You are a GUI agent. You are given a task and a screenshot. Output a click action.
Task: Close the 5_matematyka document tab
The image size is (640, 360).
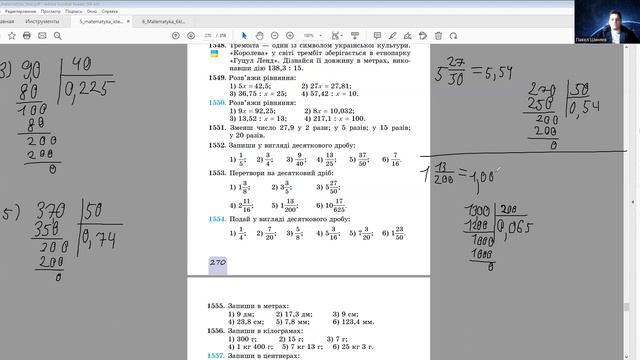coord(128,22)
